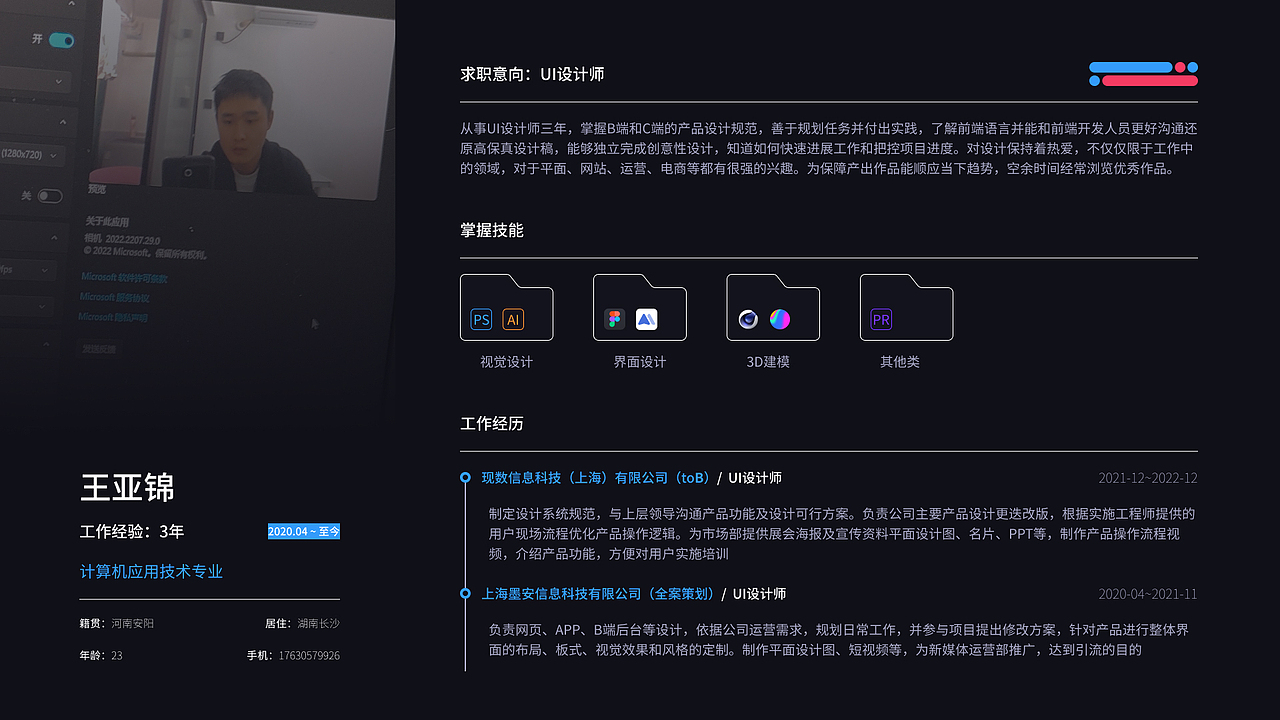This screenshot has width=1280, height=720.
Task: Click the 河南安阳 value
Action: tap(133, 624)
